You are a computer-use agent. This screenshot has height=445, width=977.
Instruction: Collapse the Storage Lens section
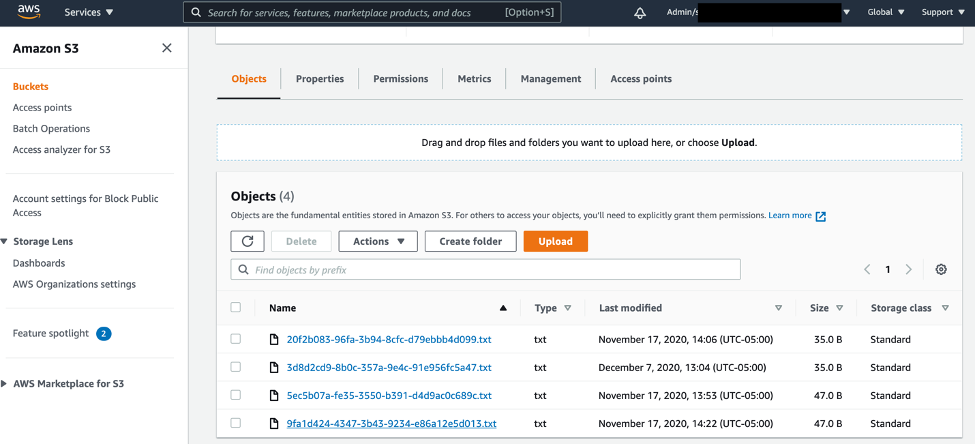point(4,242)
